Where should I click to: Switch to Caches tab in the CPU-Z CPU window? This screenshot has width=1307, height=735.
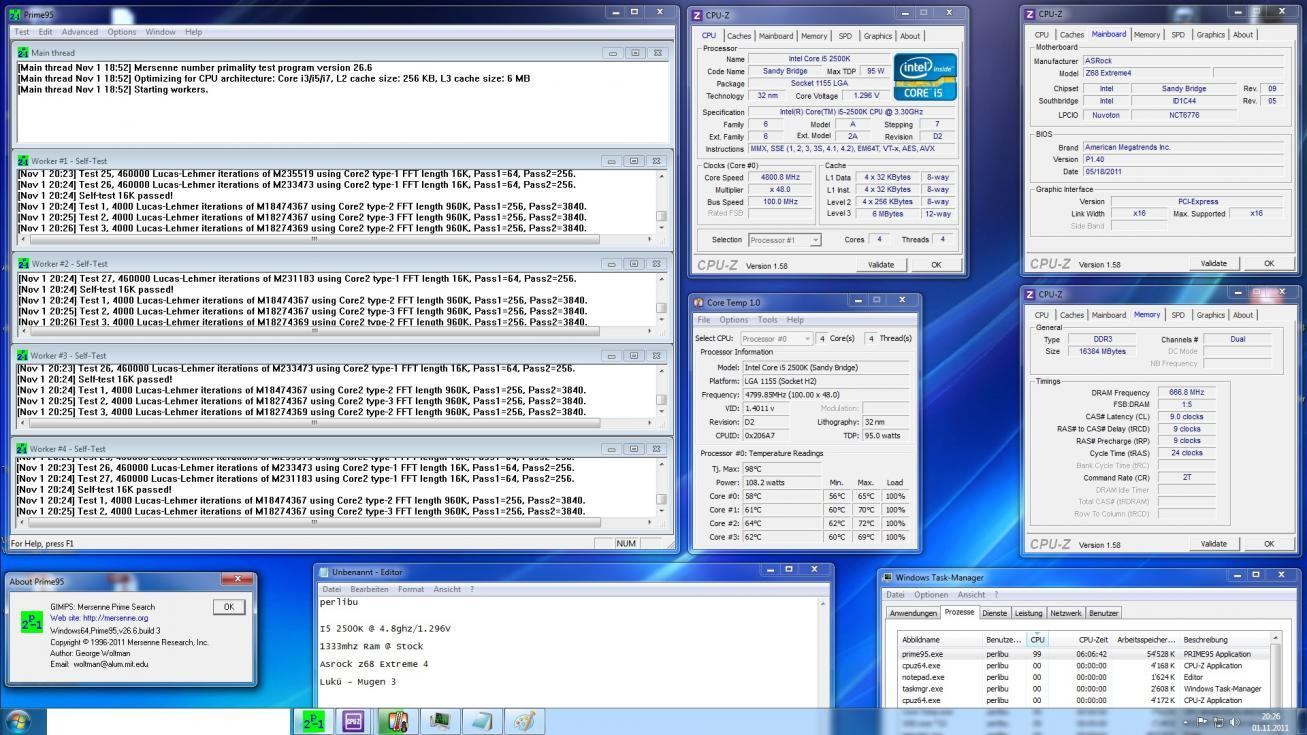739,36
